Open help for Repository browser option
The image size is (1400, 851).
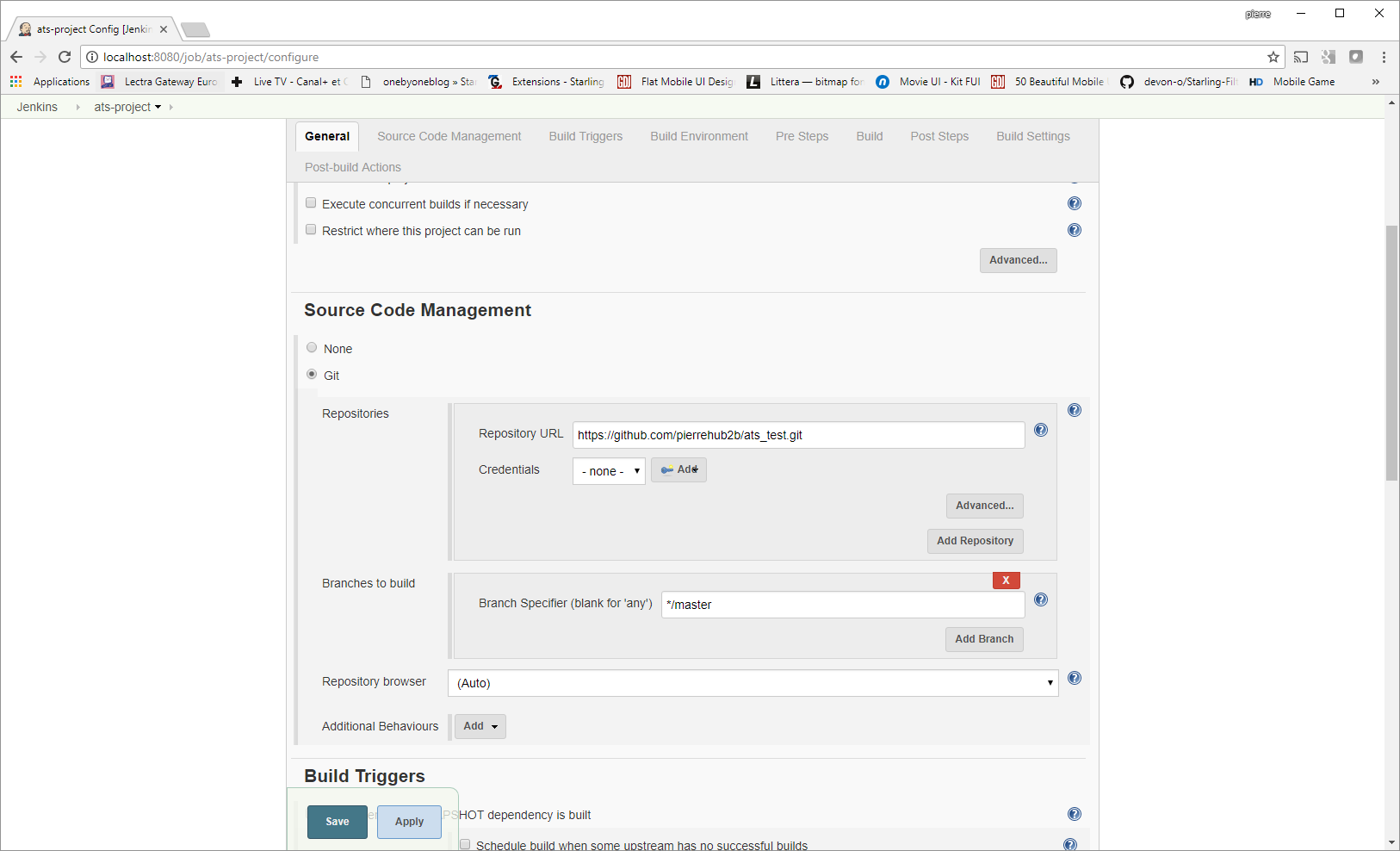pyautogui.click(x=1075, y=678)
